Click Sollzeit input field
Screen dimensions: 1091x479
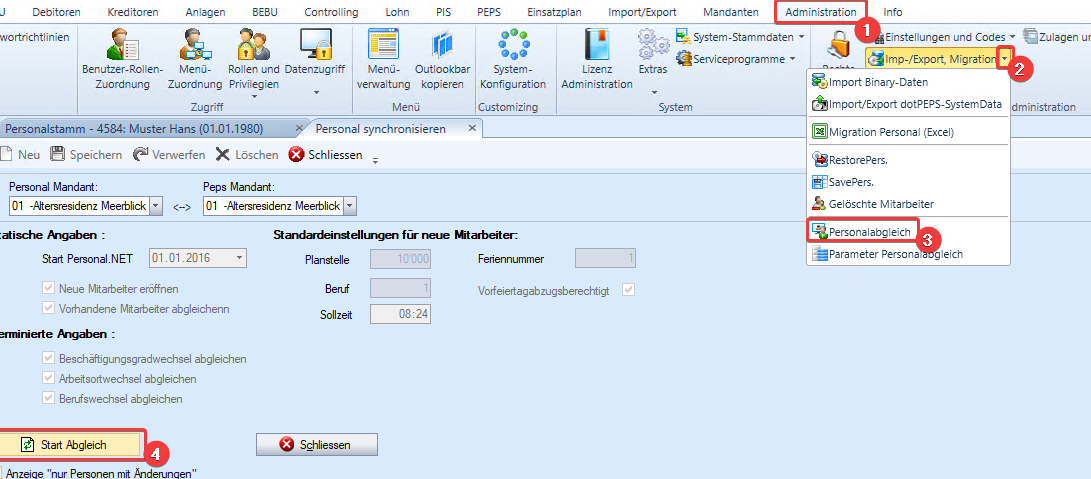click(400, 314)
